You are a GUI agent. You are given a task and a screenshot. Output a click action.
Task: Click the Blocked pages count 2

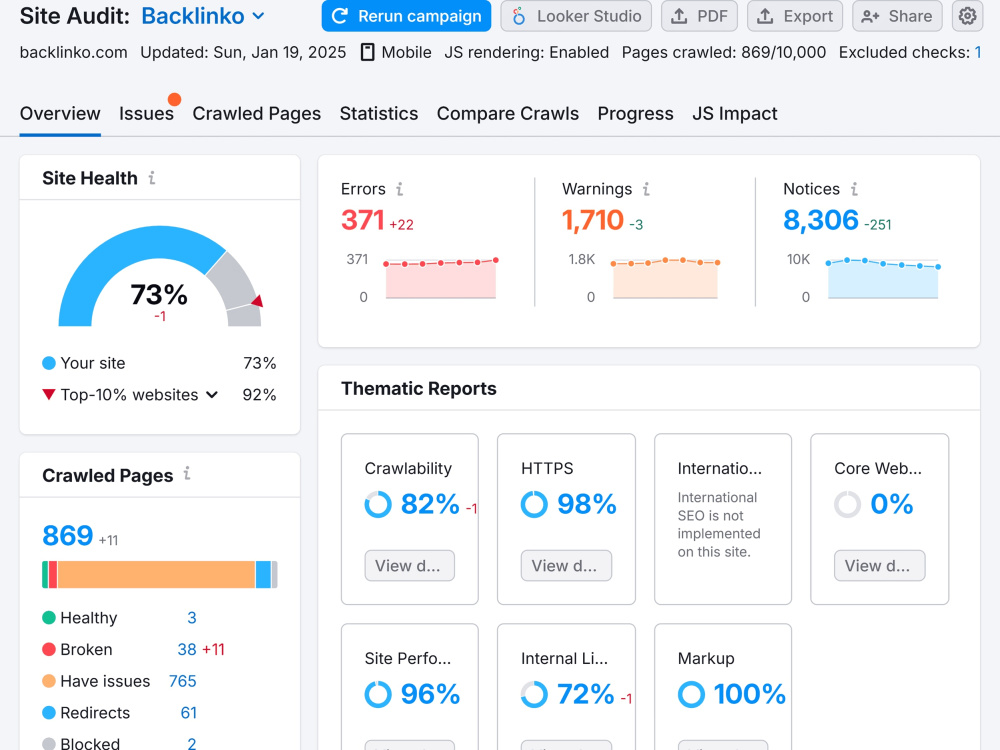click(191, 744)
